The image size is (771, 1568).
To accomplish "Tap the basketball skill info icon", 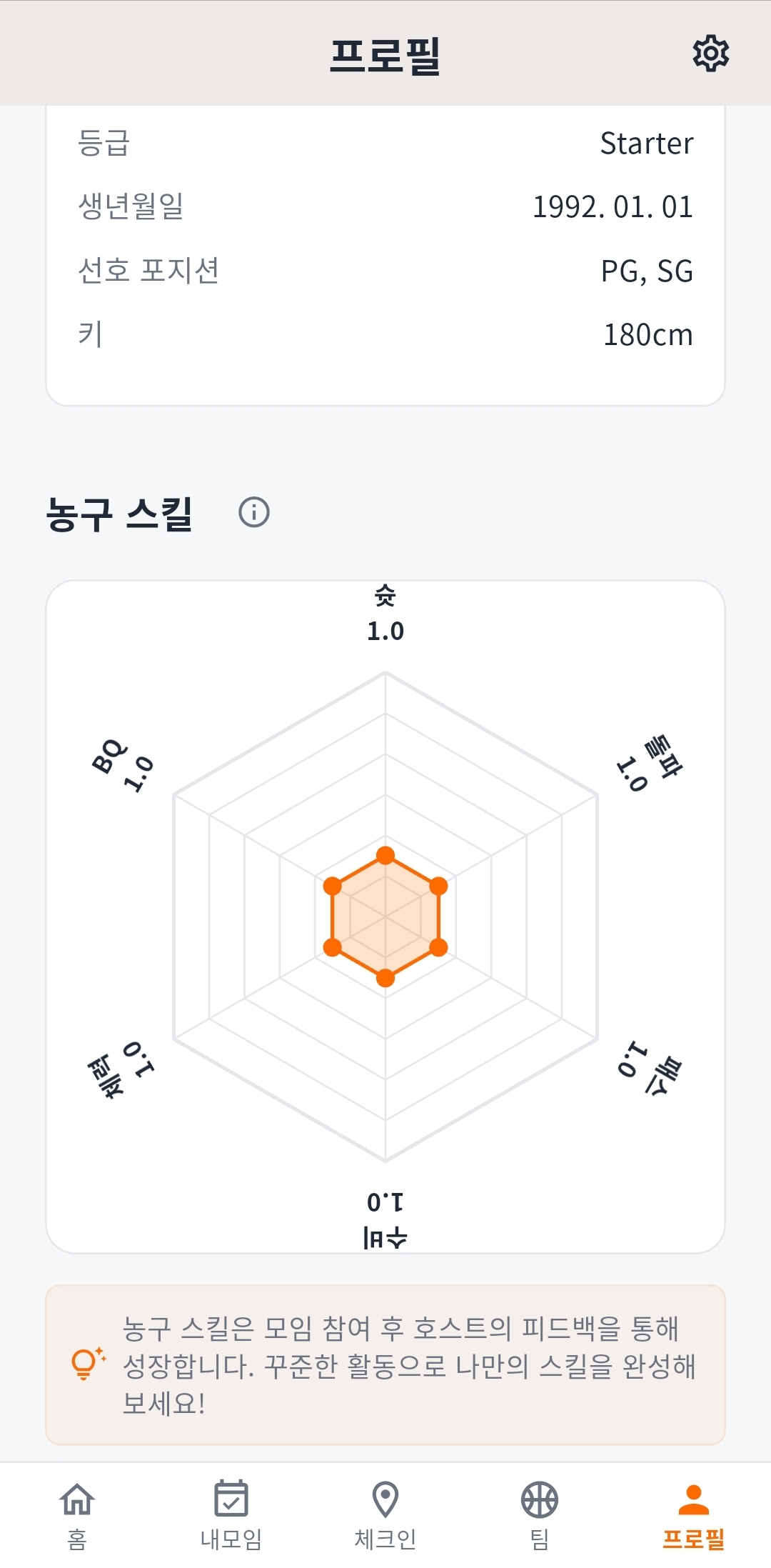I will tap(254, 512).
